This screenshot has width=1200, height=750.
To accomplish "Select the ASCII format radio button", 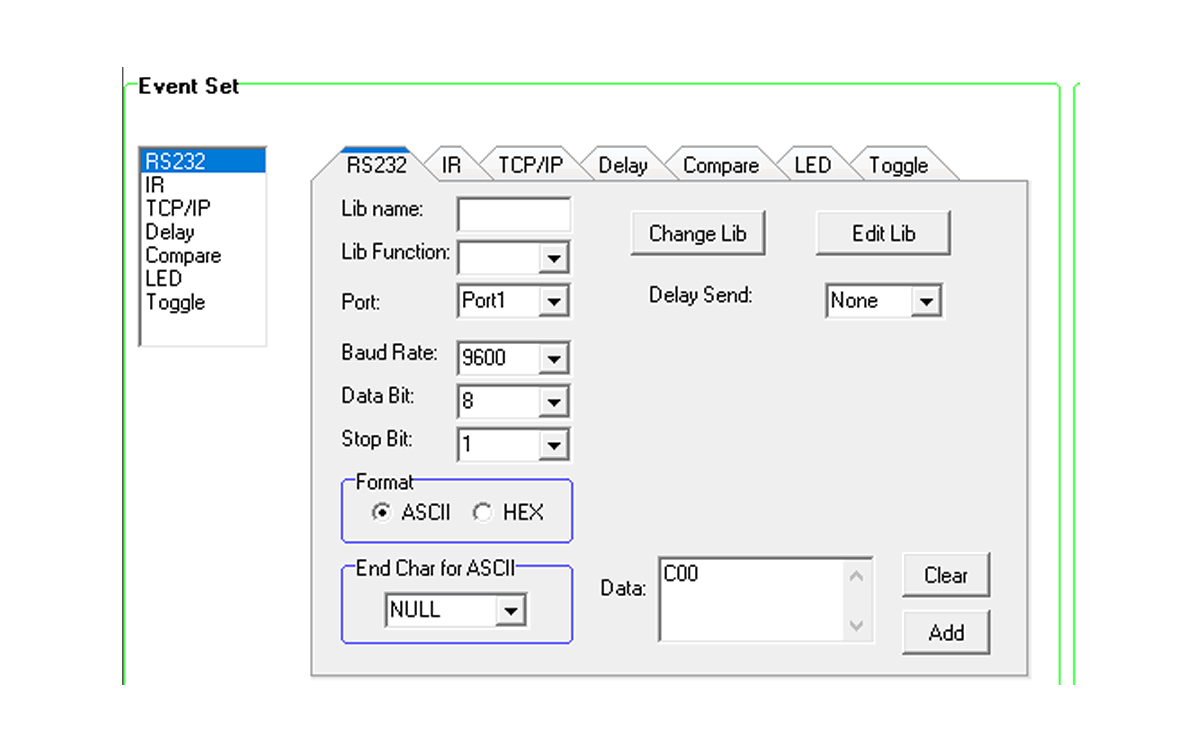I will point(381,513).
